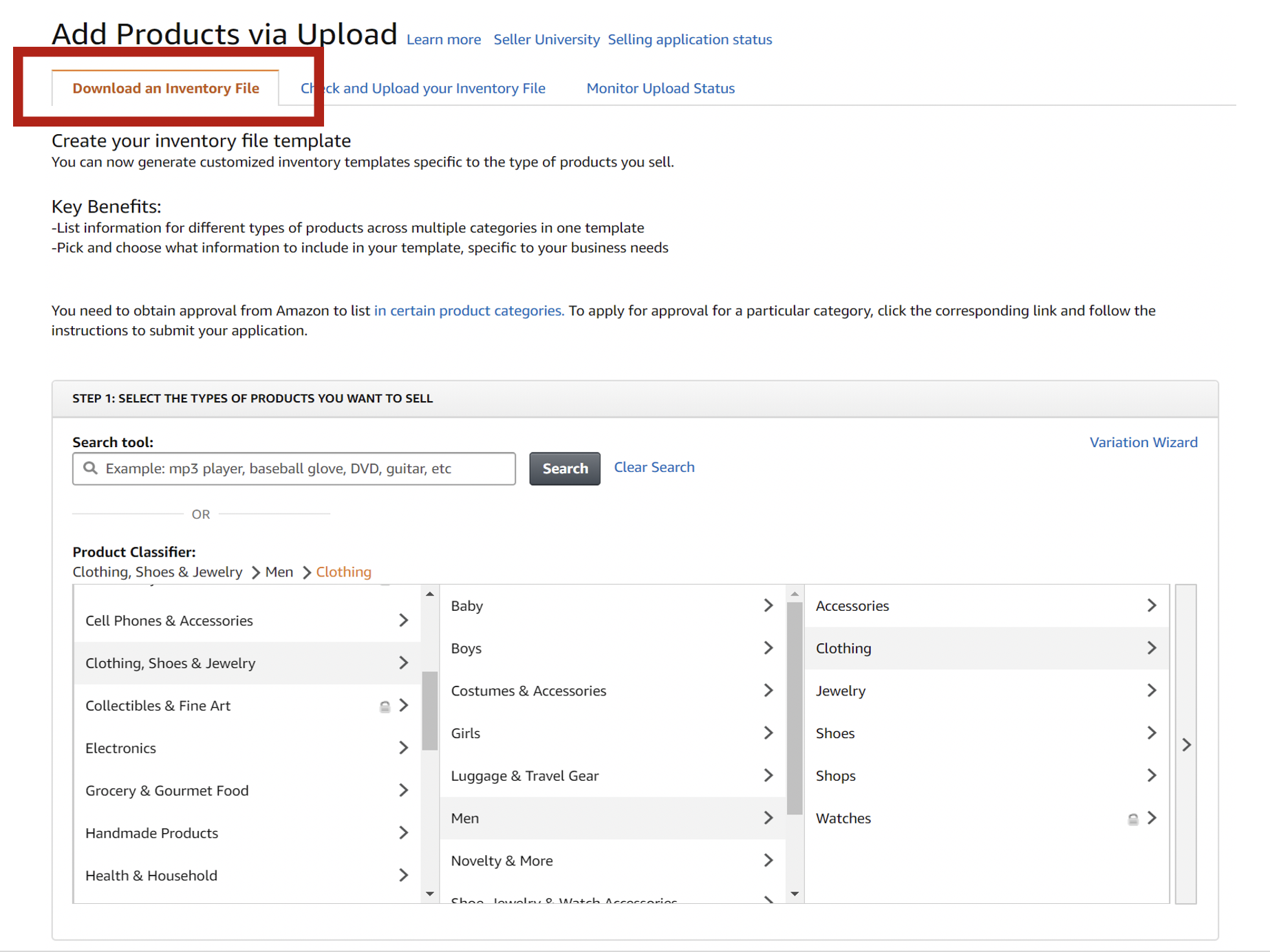
Task: Select Costumes & Accessories subcategory
Action: coord(612,691)
